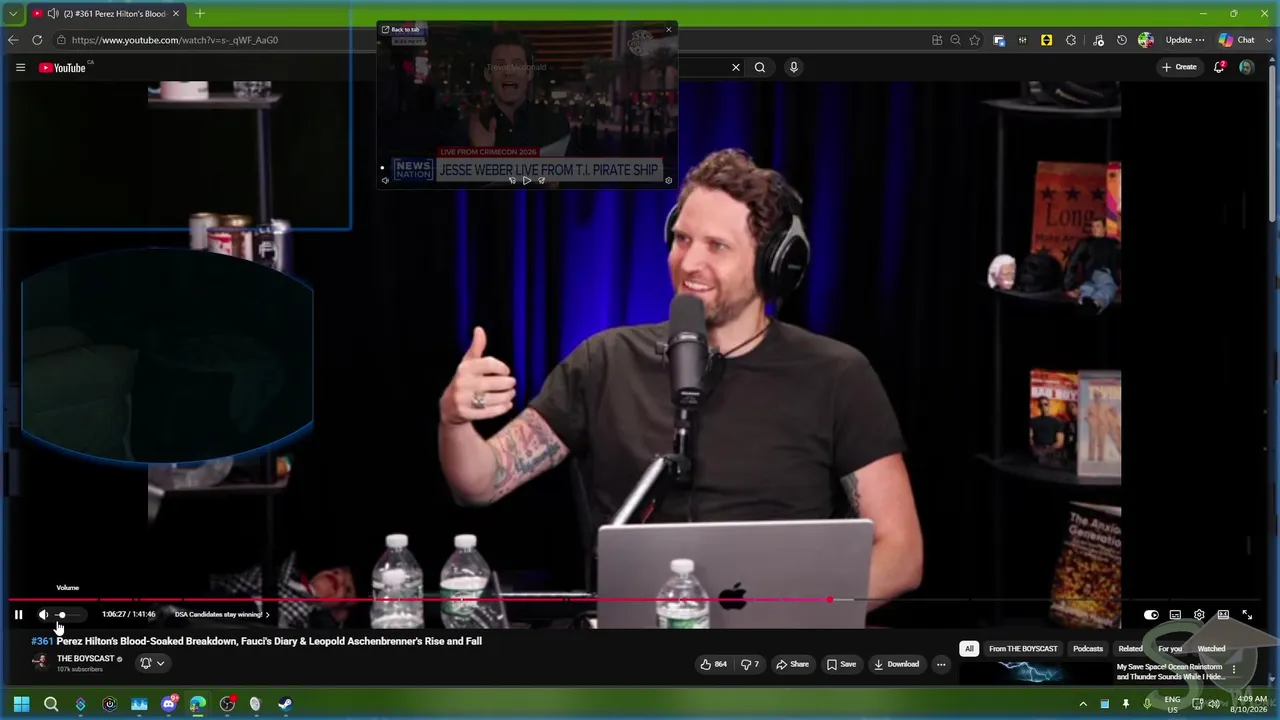The image size is (1280, 720).
Task: Close the picture-in-picture mini player
Action: coord(669,30)
